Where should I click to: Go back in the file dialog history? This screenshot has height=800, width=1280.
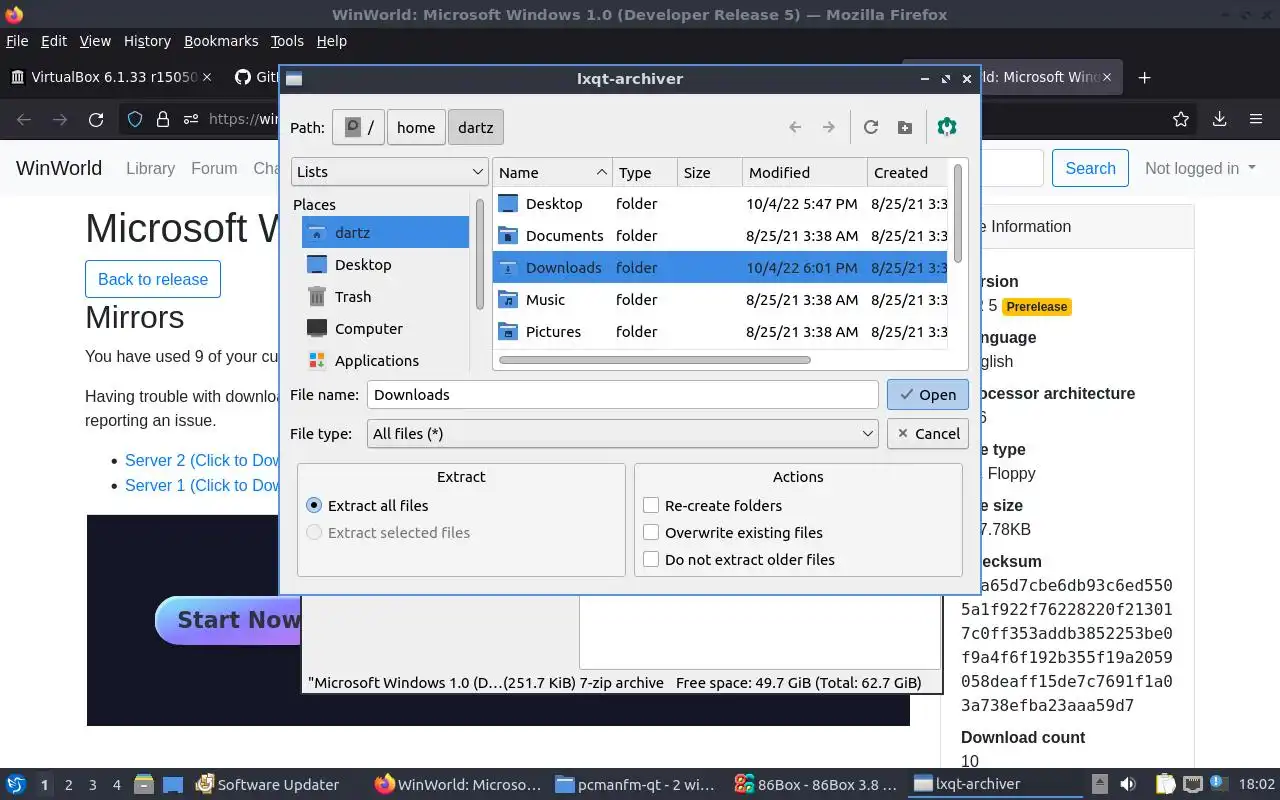795,127
